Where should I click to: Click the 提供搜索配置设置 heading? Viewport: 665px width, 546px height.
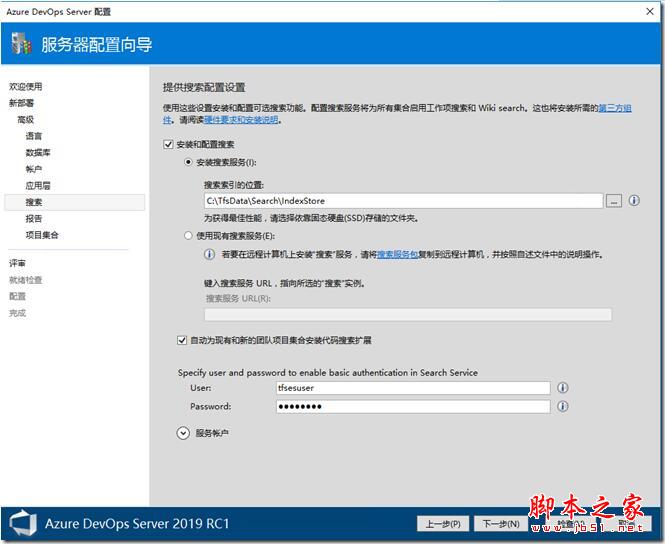pos(204,88)
